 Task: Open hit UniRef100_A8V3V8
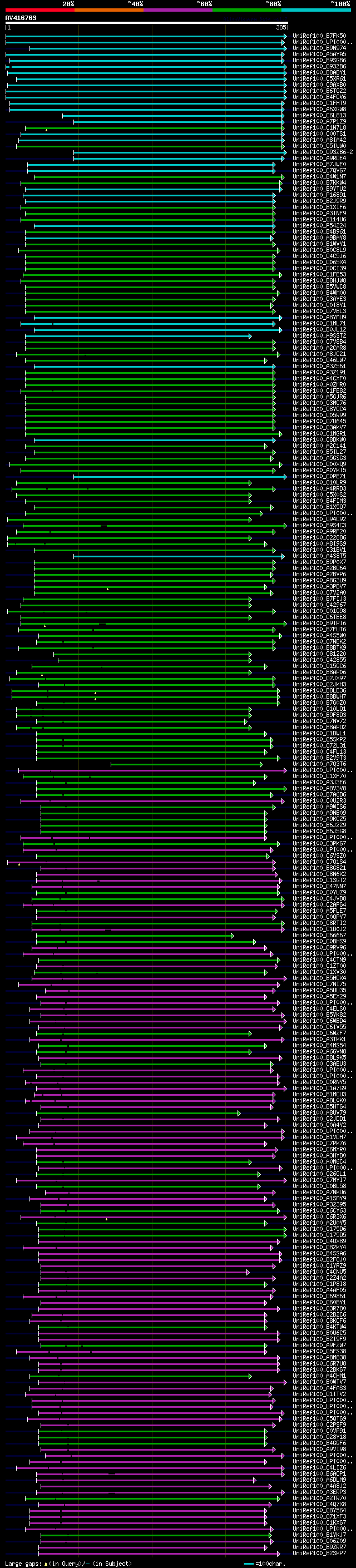pyautogui.click(x=319, y=788)
